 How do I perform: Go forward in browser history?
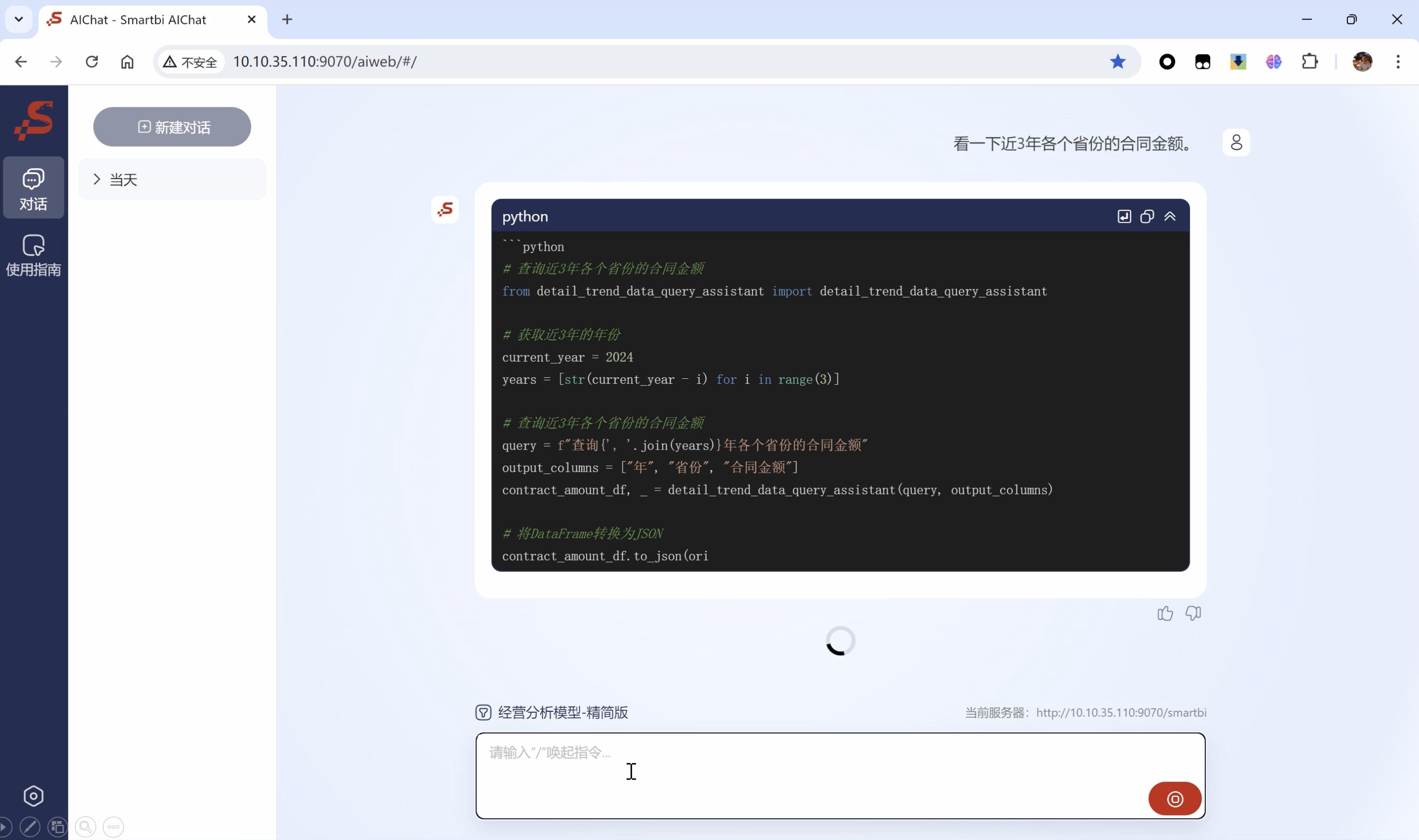(x=56, y=62)
